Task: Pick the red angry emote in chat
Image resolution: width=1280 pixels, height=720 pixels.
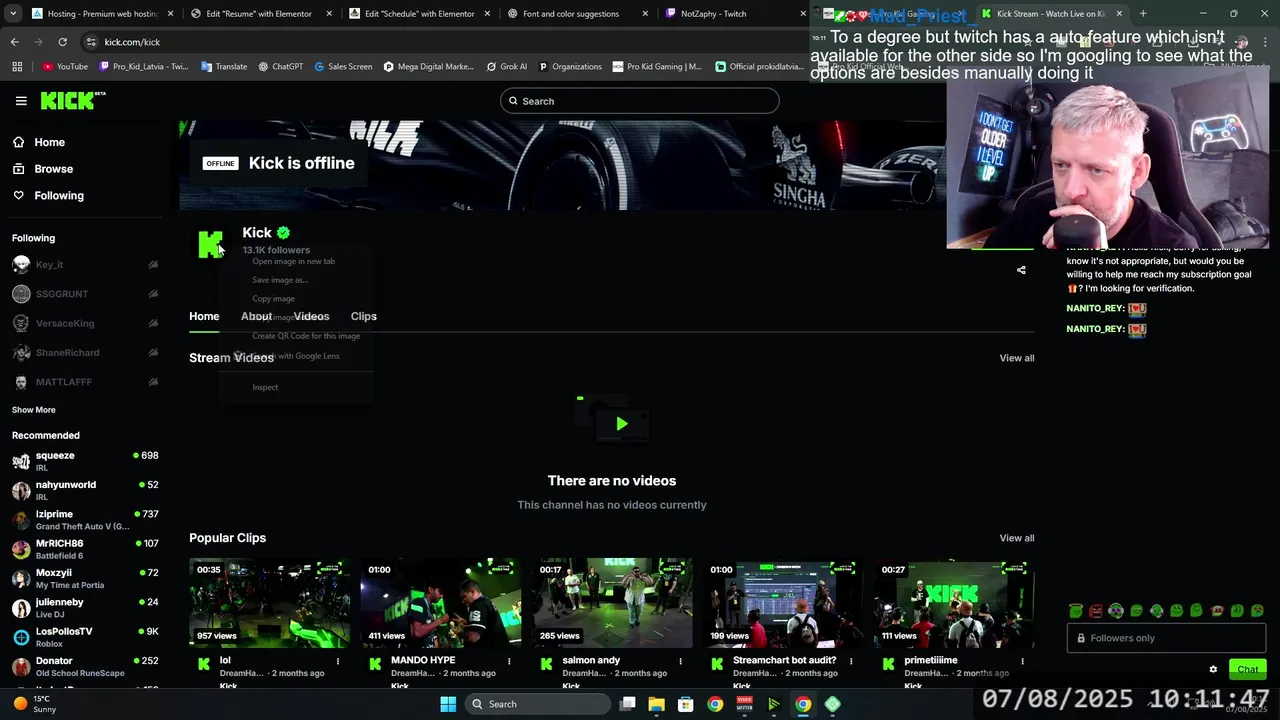Action: (1096, 610)
